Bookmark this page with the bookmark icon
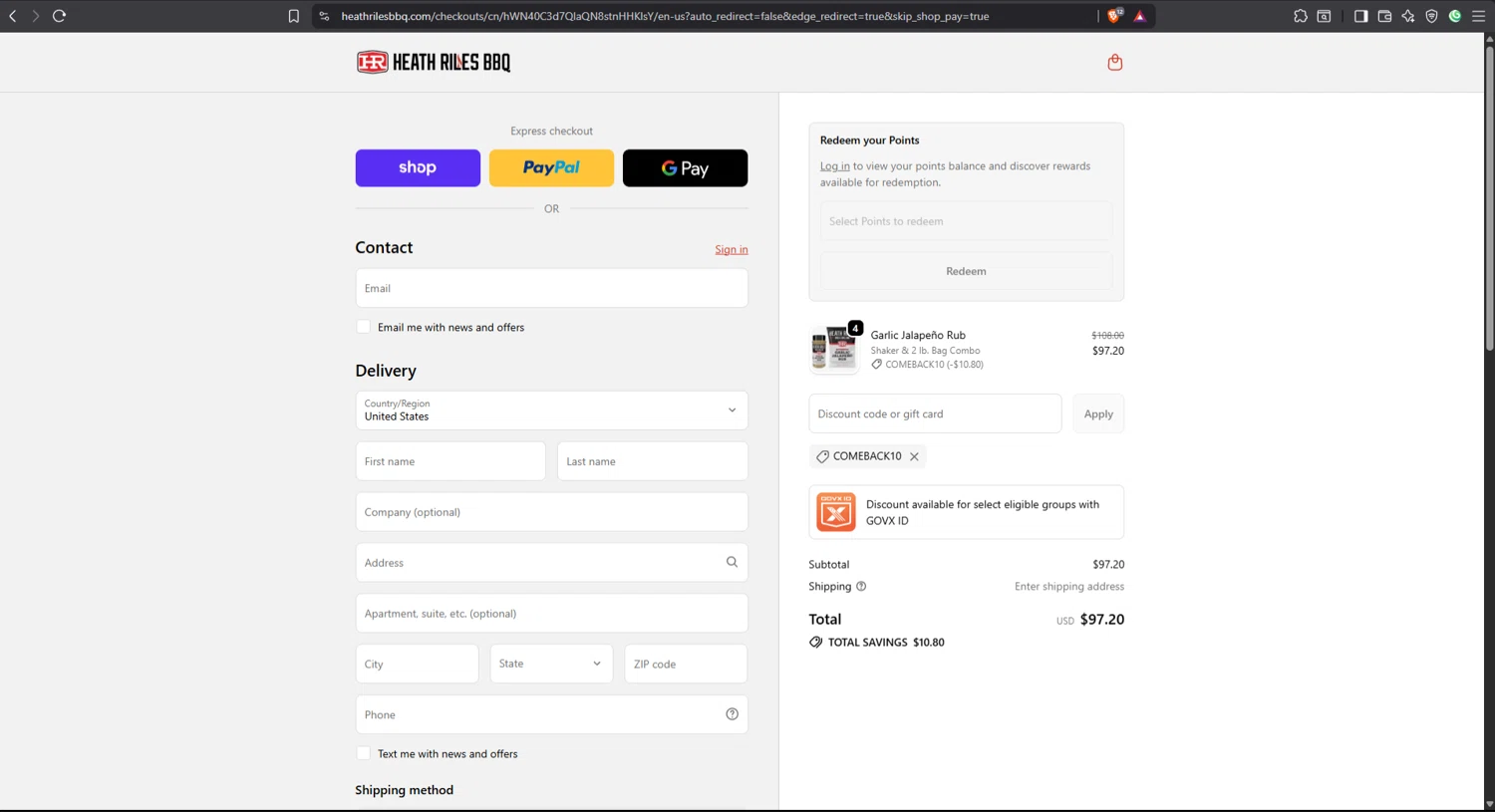This screenshot has height=812, width=1495. click(x=293, y=16)
